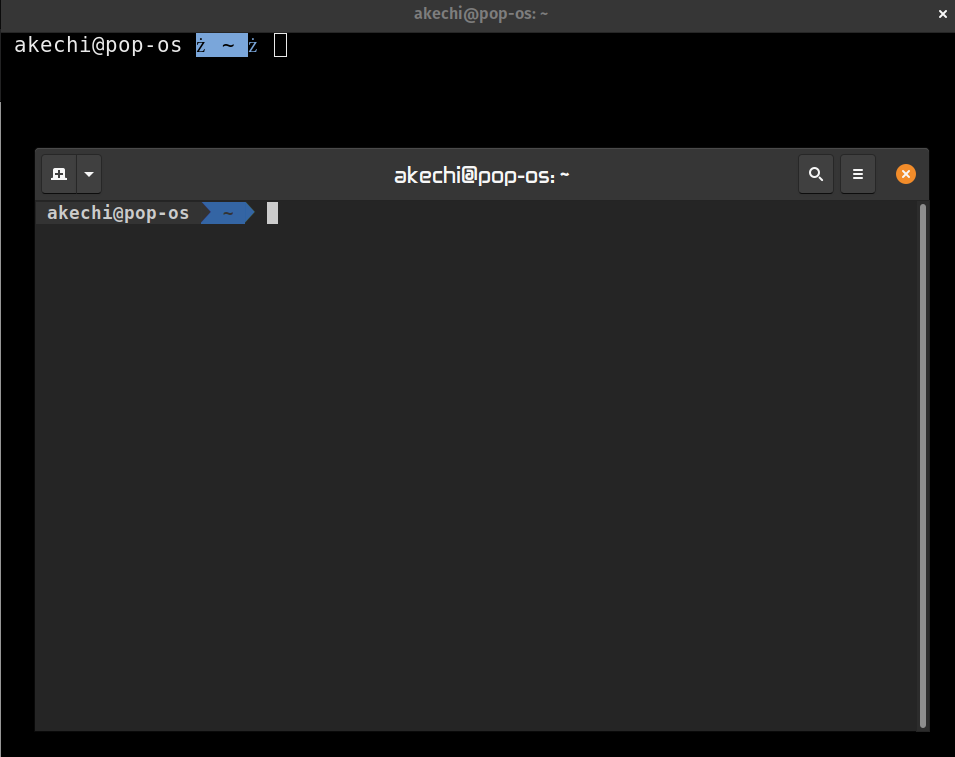
Task: Click the title bar of the background terminal
Action: coord(481,13)
